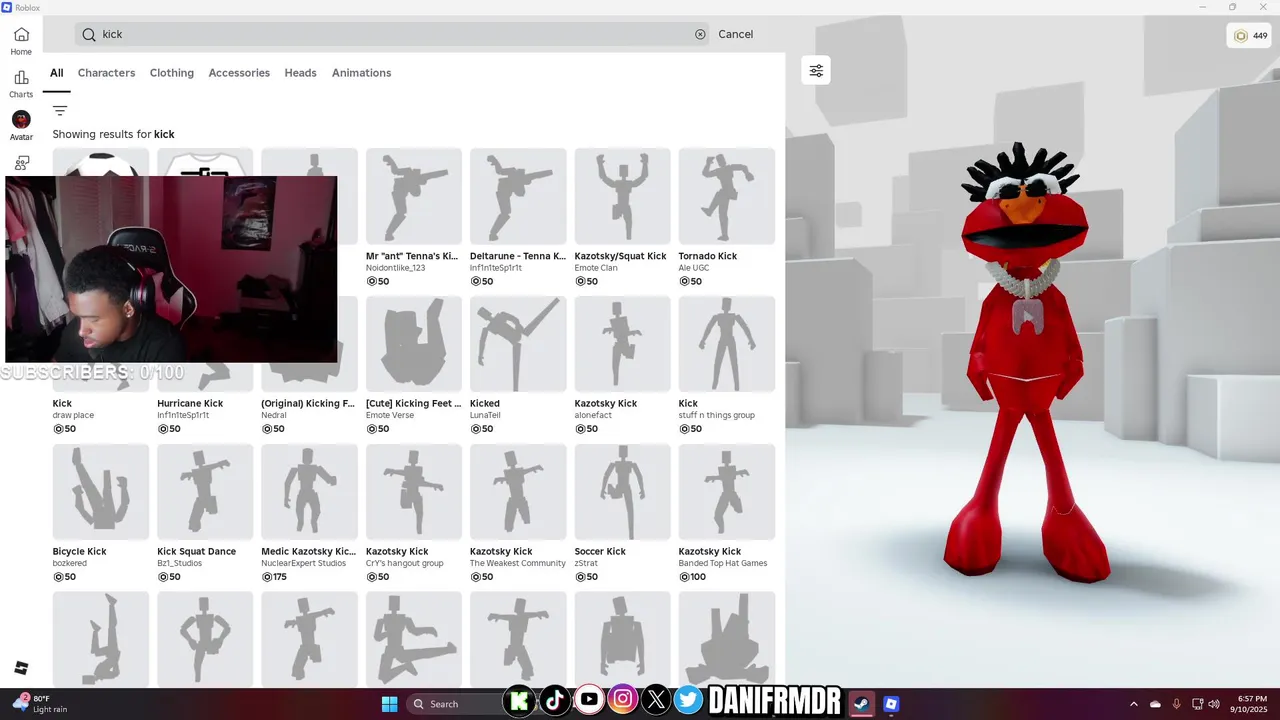Switch to the Clothing tab
The image size is (1280, 720).
point(172,73)
